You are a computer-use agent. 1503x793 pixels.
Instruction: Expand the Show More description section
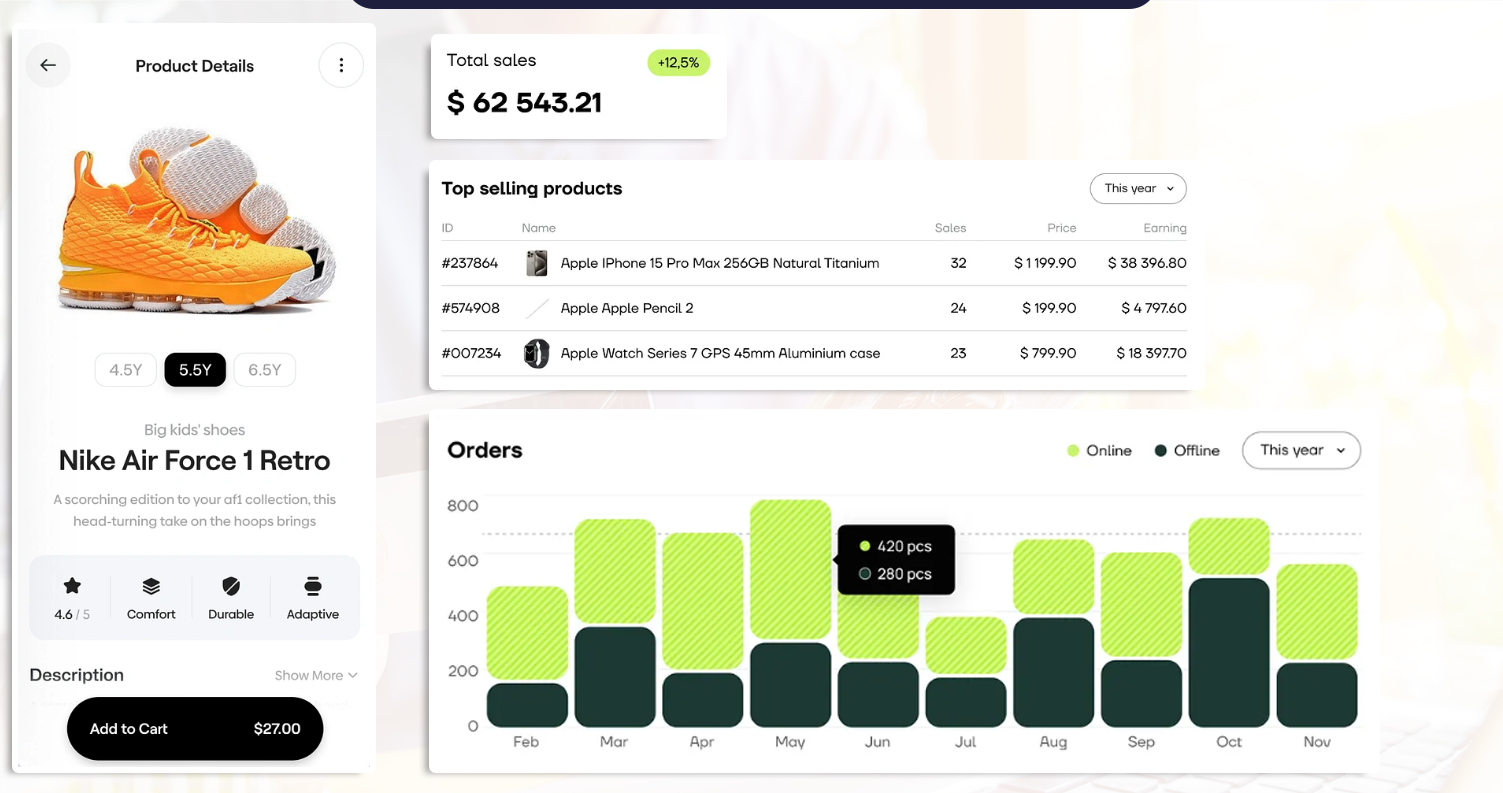(x=315, y=675)
